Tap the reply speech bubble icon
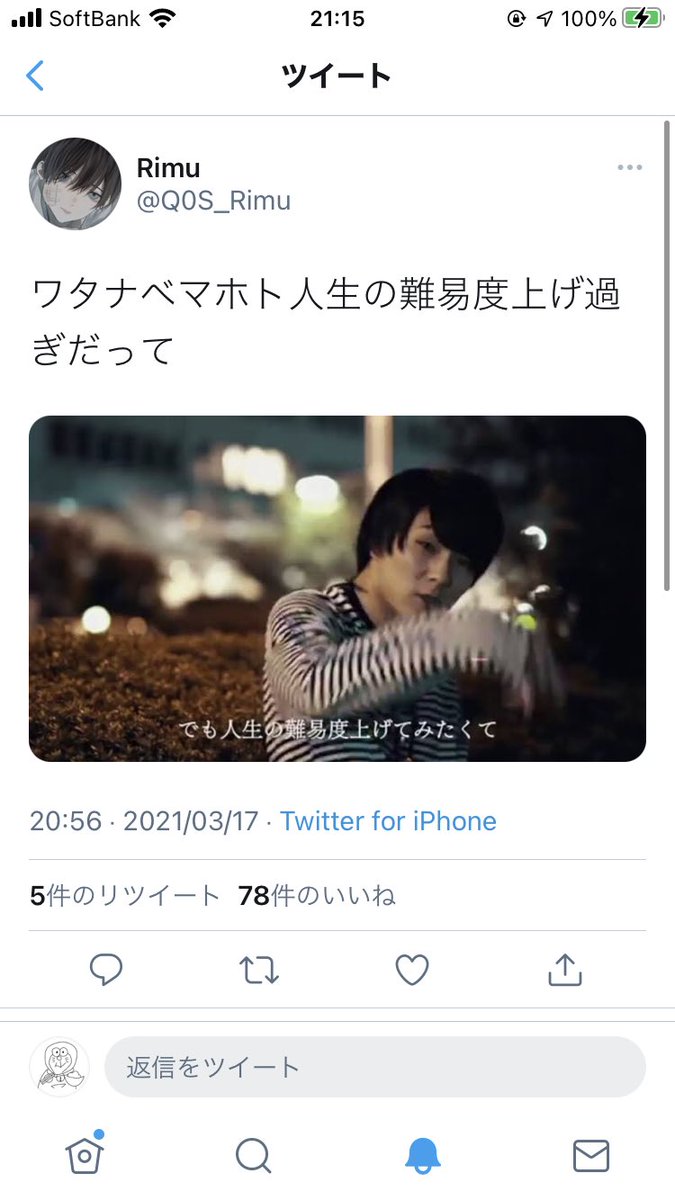This screenshot has width=675, height=1200. [x=106, y=969]
